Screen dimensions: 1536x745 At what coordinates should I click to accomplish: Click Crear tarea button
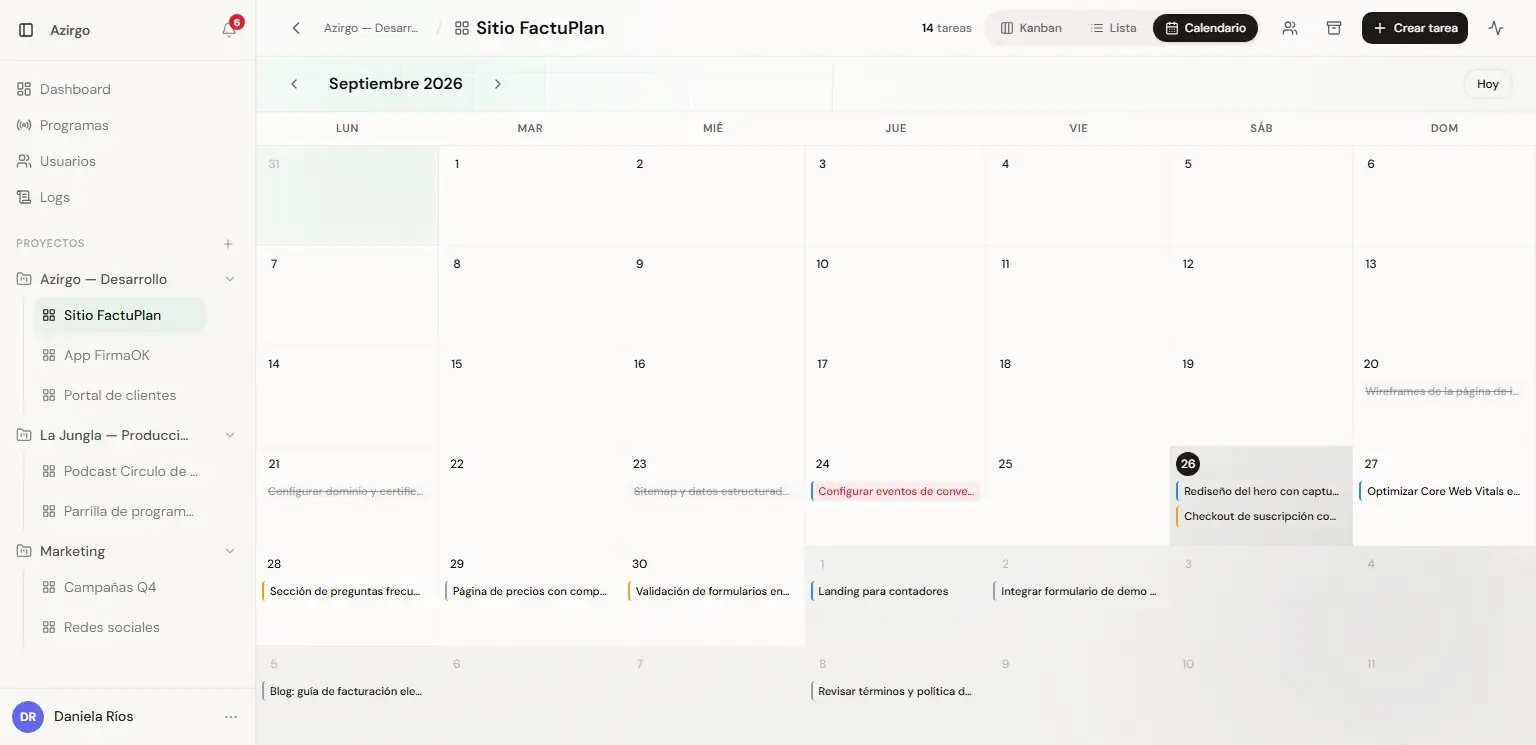point(1415,28)
